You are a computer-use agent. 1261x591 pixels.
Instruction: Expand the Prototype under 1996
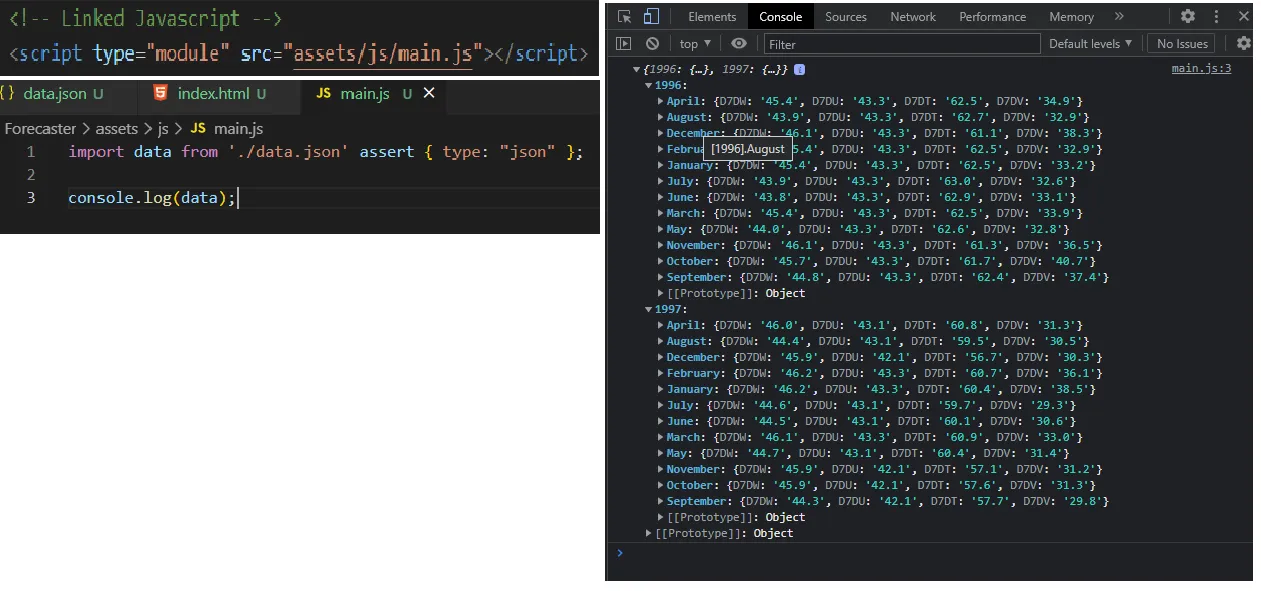click(660, 293)
